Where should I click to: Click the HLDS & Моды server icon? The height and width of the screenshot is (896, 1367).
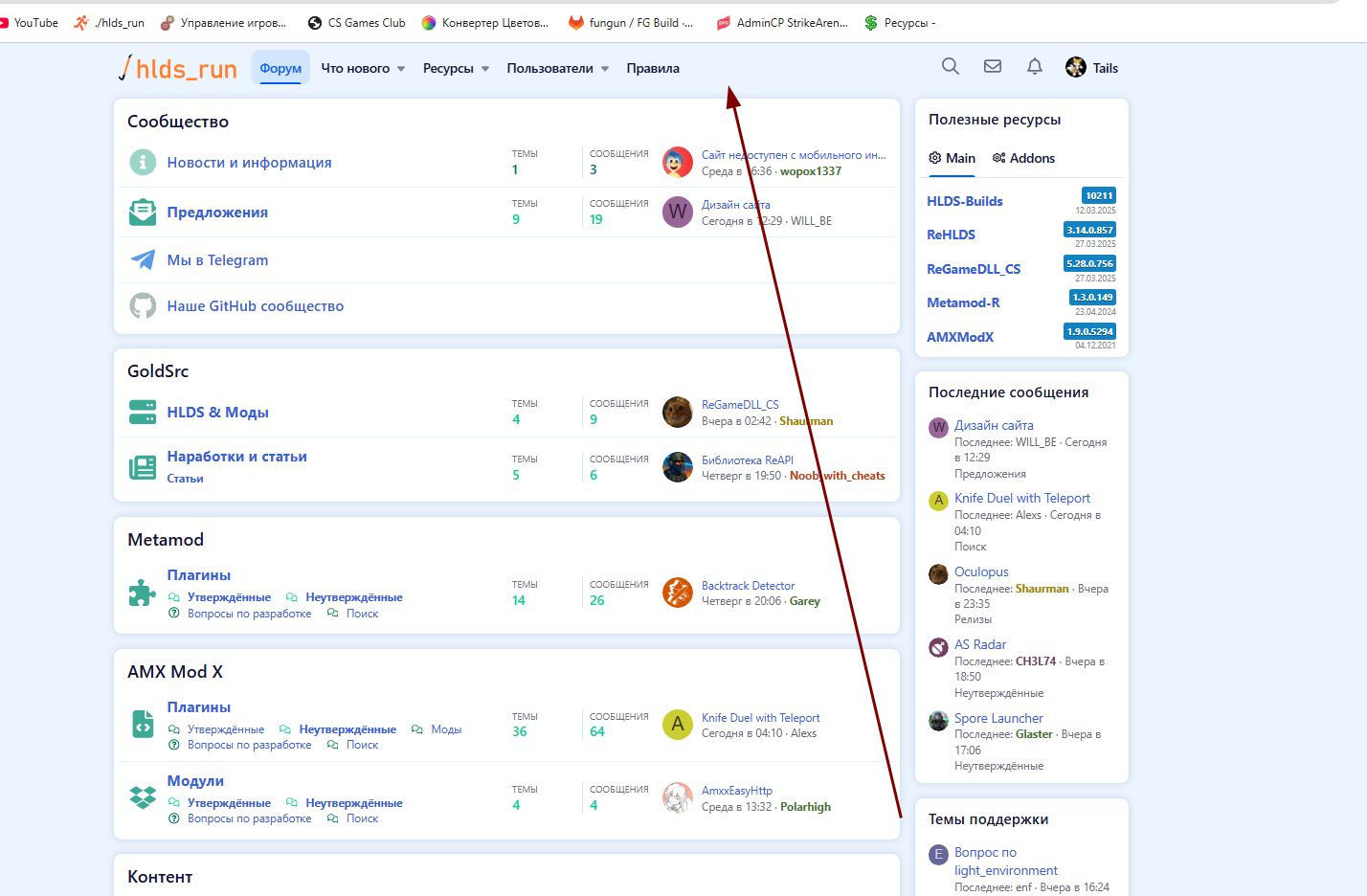tap(143, 412)
